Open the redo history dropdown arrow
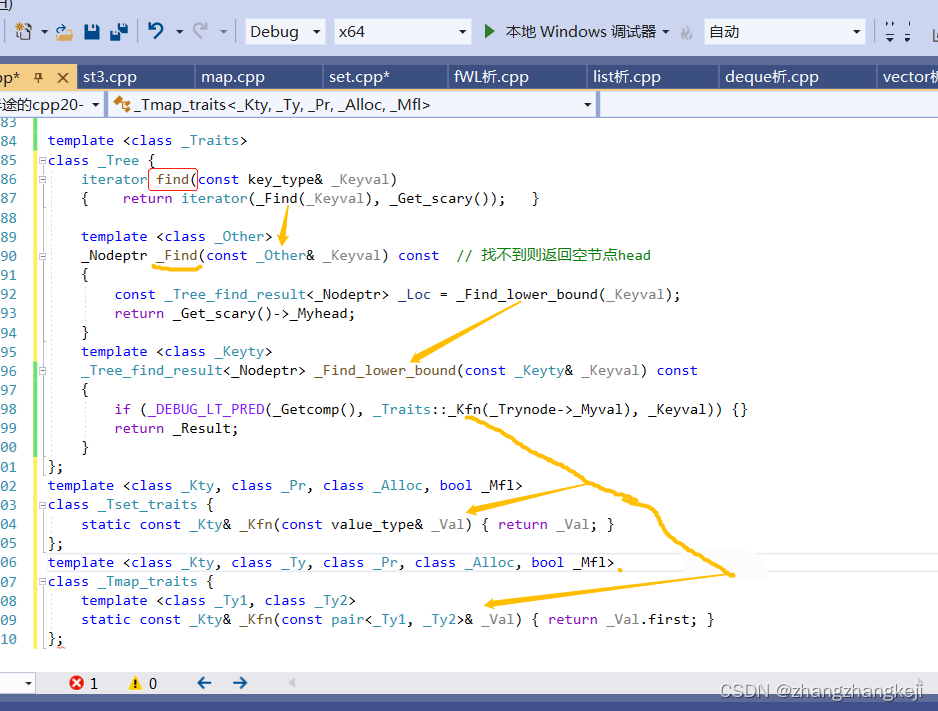 [x=223, y=32]
